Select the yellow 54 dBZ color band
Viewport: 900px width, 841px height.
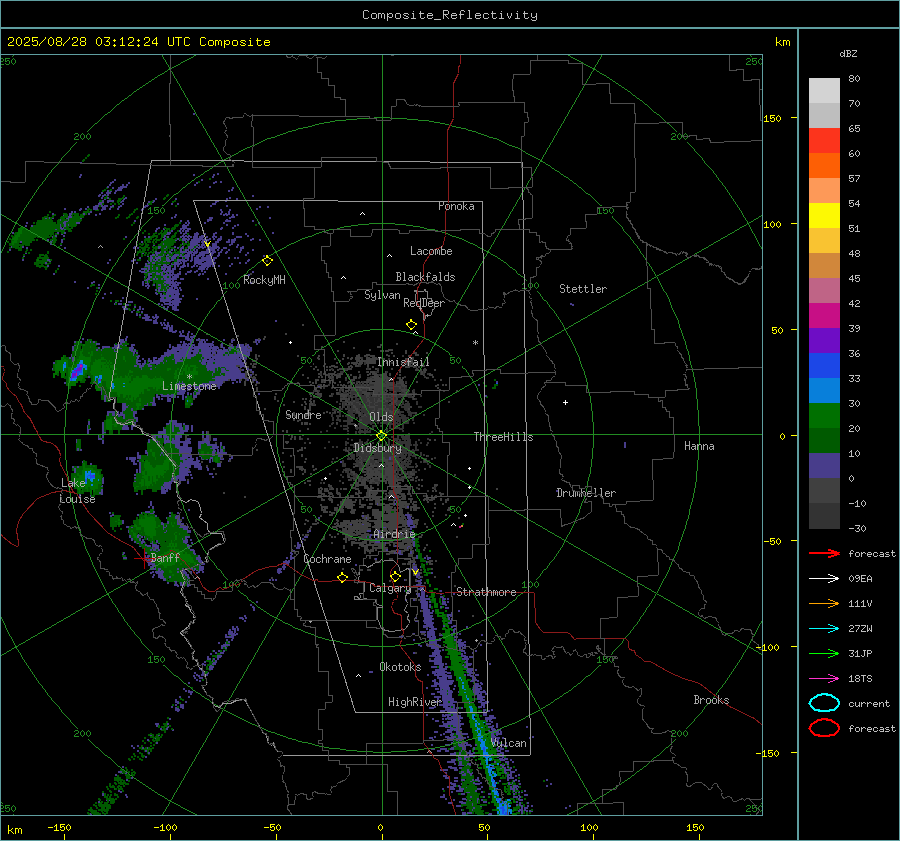tap(824, 215)
